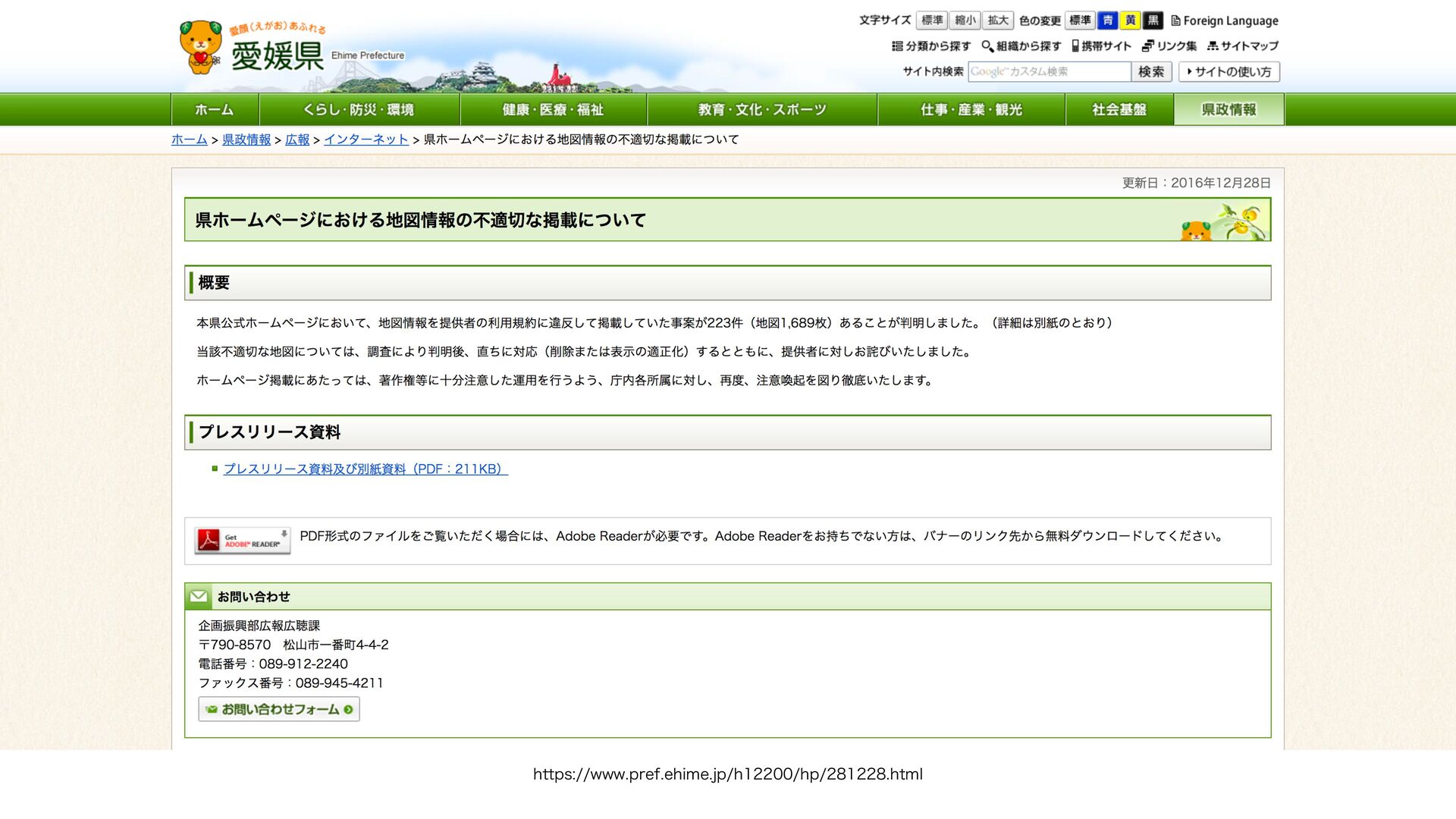
Task: Click the Ehime Prefecture mascot logo
Action: (x=200, y=47)
